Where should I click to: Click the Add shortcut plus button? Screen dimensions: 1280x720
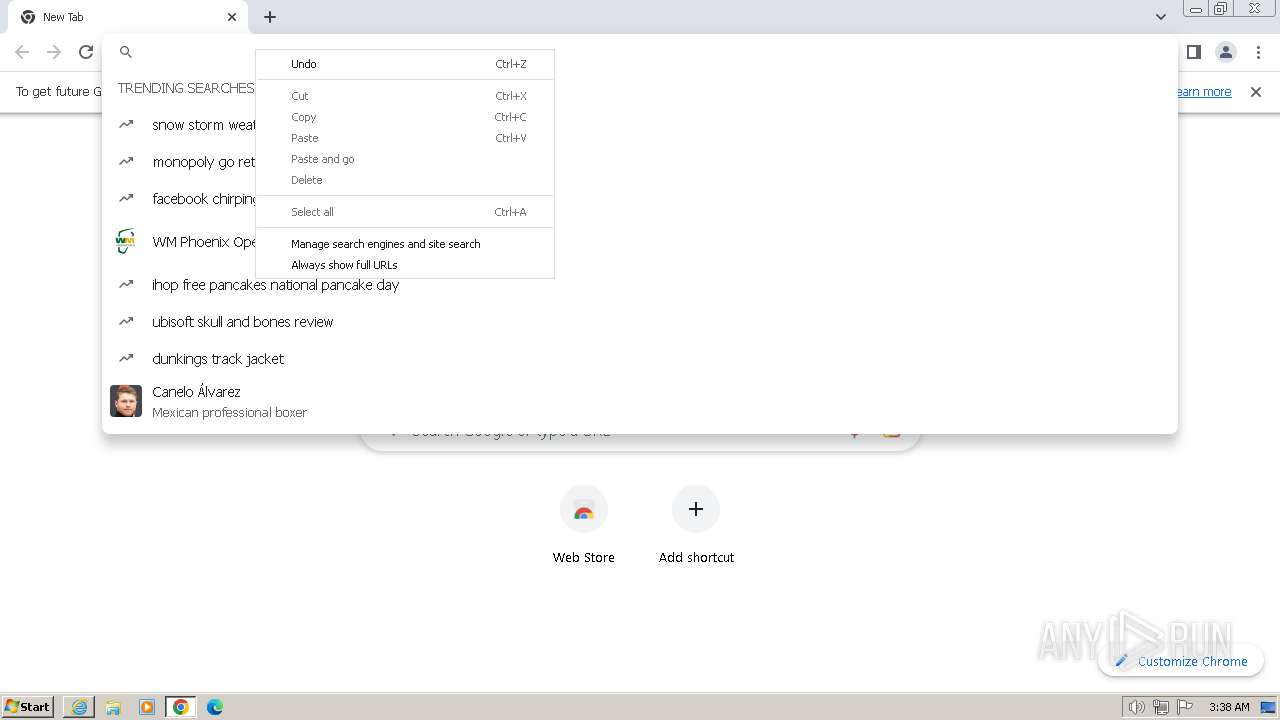point(696,509)
